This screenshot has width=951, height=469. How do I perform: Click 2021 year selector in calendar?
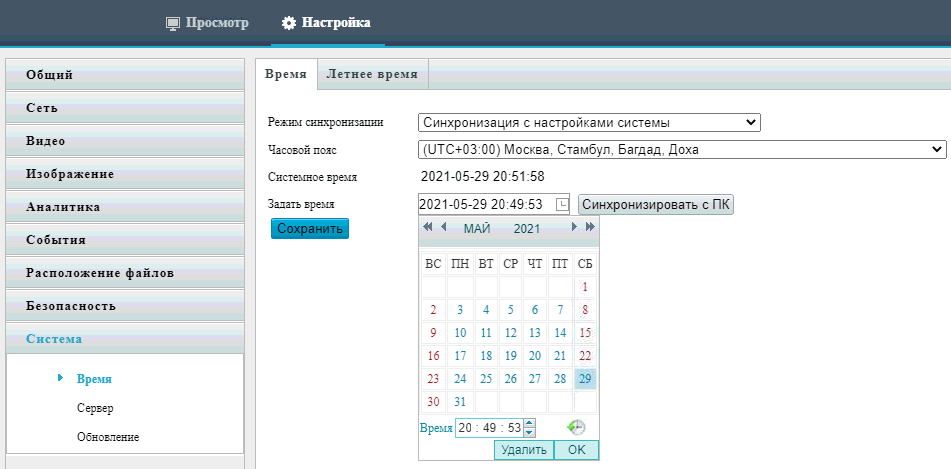(x=526, y=229)
